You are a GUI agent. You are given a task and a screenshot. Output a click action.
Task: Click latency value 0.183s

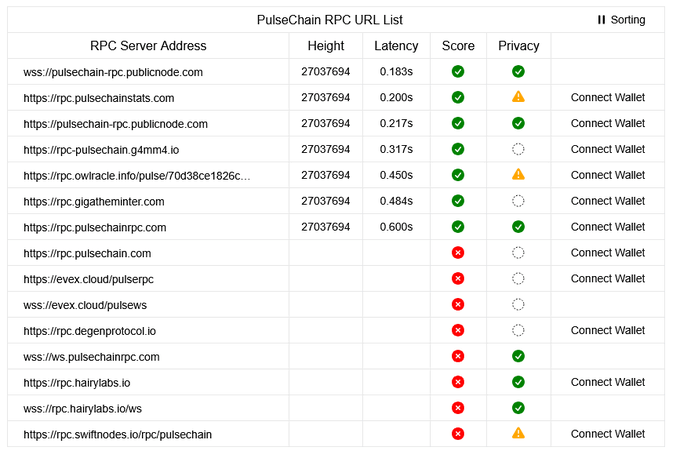click(x=396, y=72)
